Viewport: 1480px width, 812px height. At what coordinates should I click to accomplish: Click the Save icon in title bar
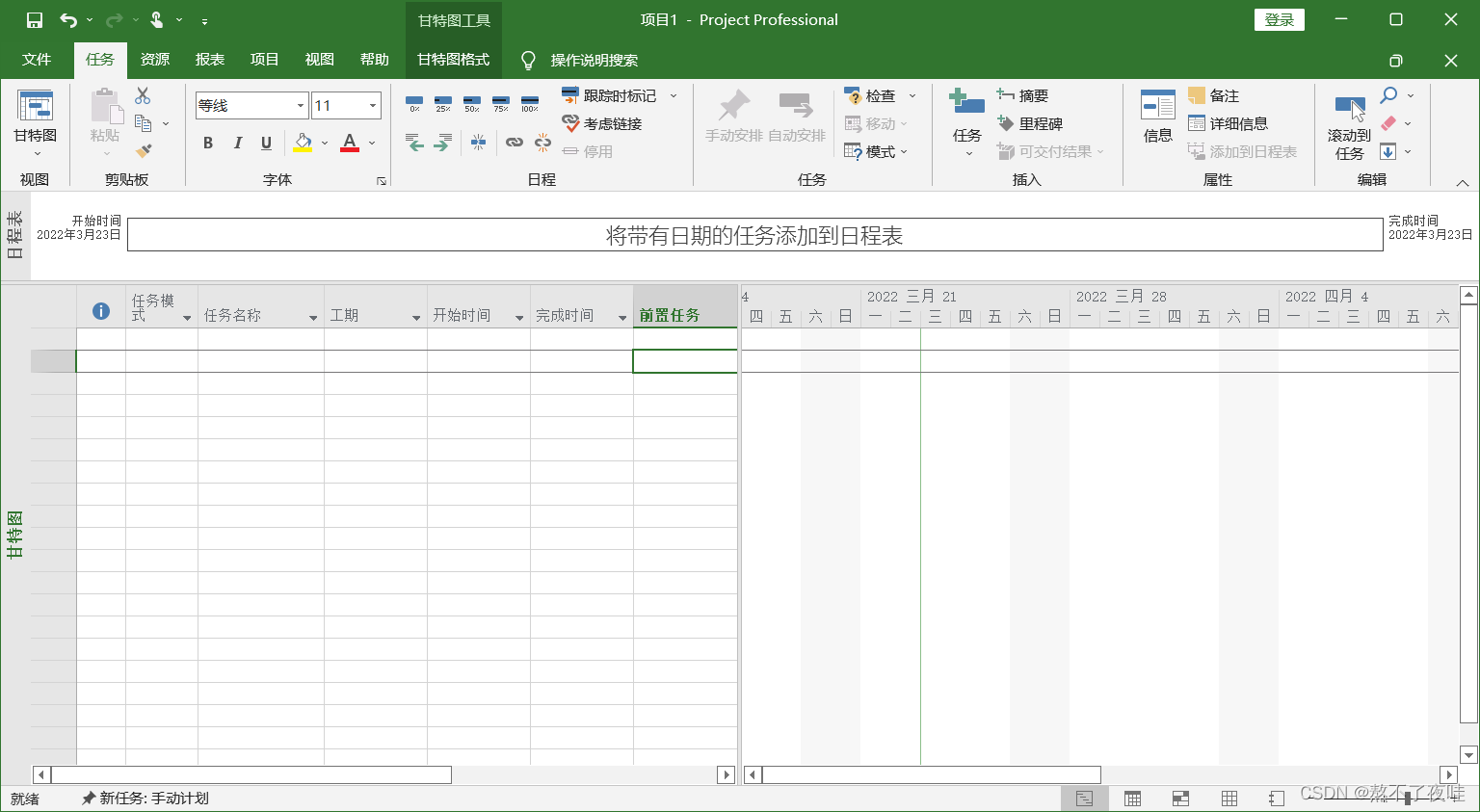click(35, 20)
